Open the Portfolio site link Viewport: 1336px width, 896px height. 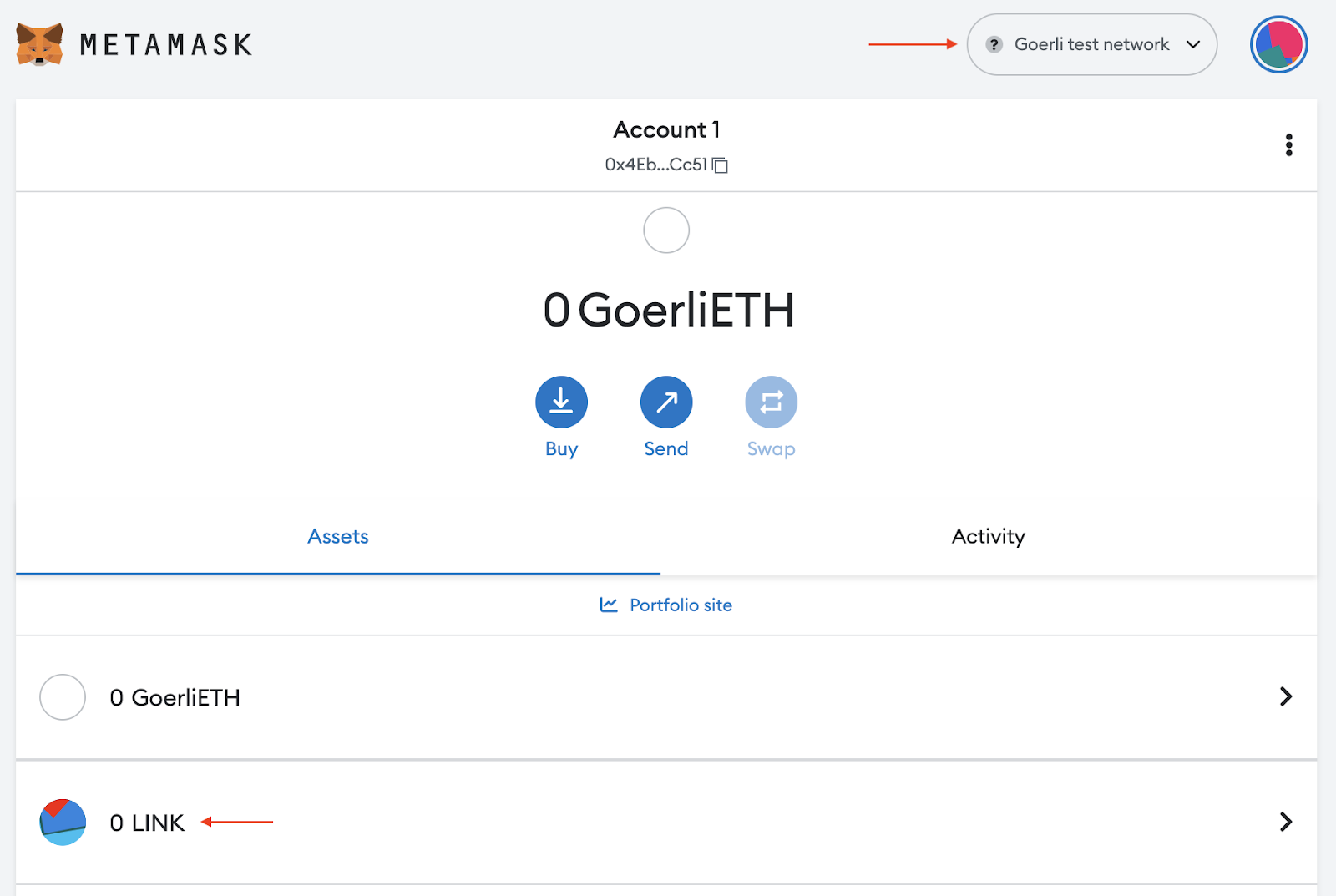681,605
